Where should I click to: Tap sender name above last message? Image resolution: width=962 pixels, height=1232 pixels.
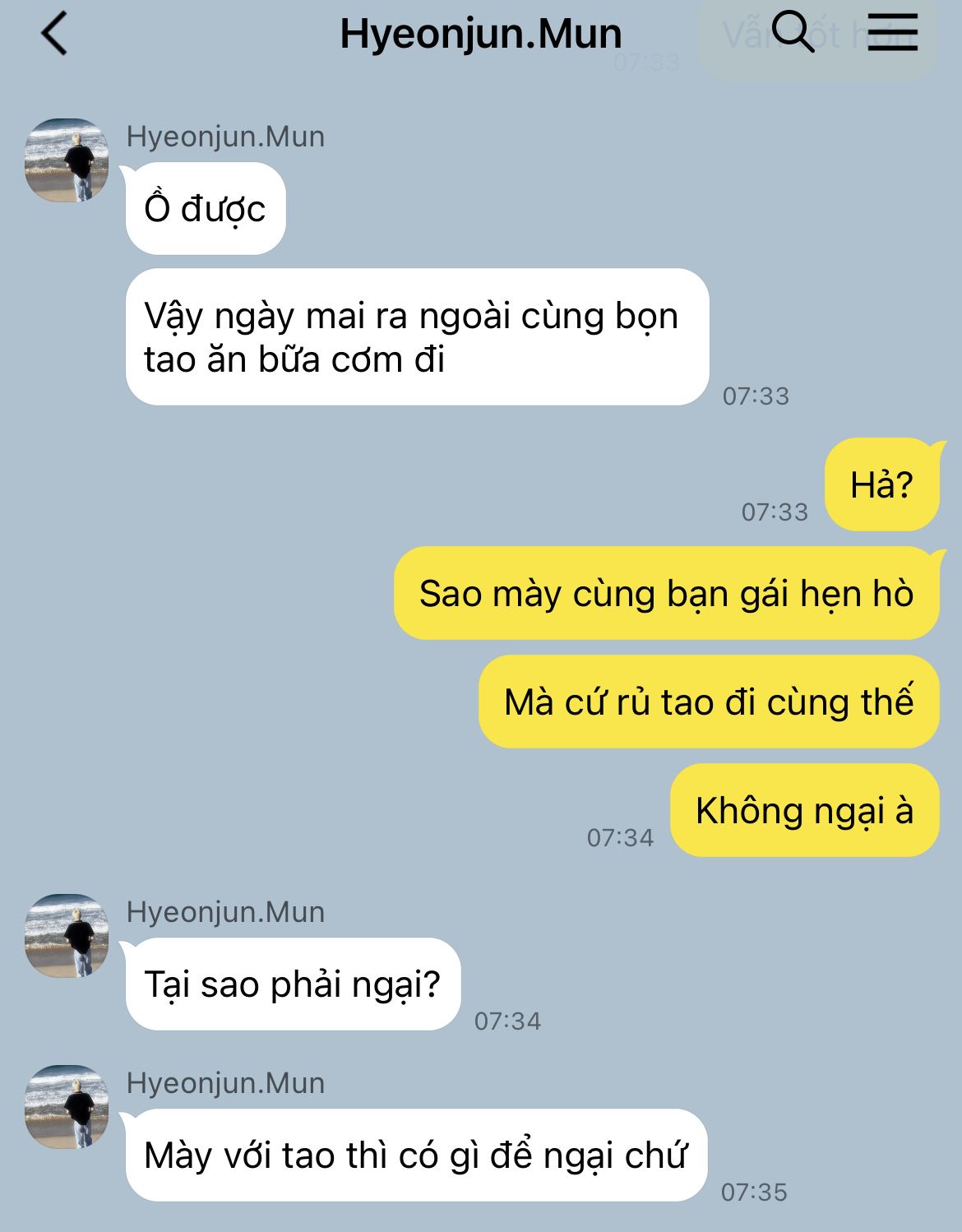click(225, 1083)
